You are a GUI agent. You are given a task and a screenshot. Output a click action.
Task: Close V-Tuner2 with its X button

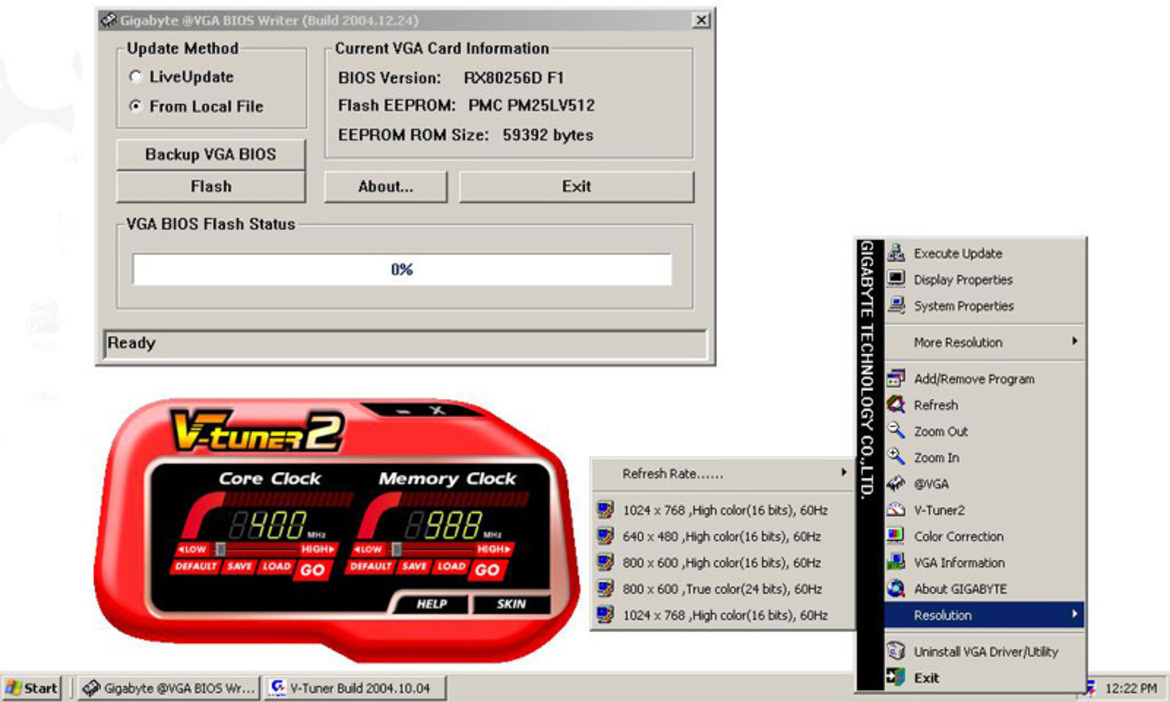(x=437, y=410)
